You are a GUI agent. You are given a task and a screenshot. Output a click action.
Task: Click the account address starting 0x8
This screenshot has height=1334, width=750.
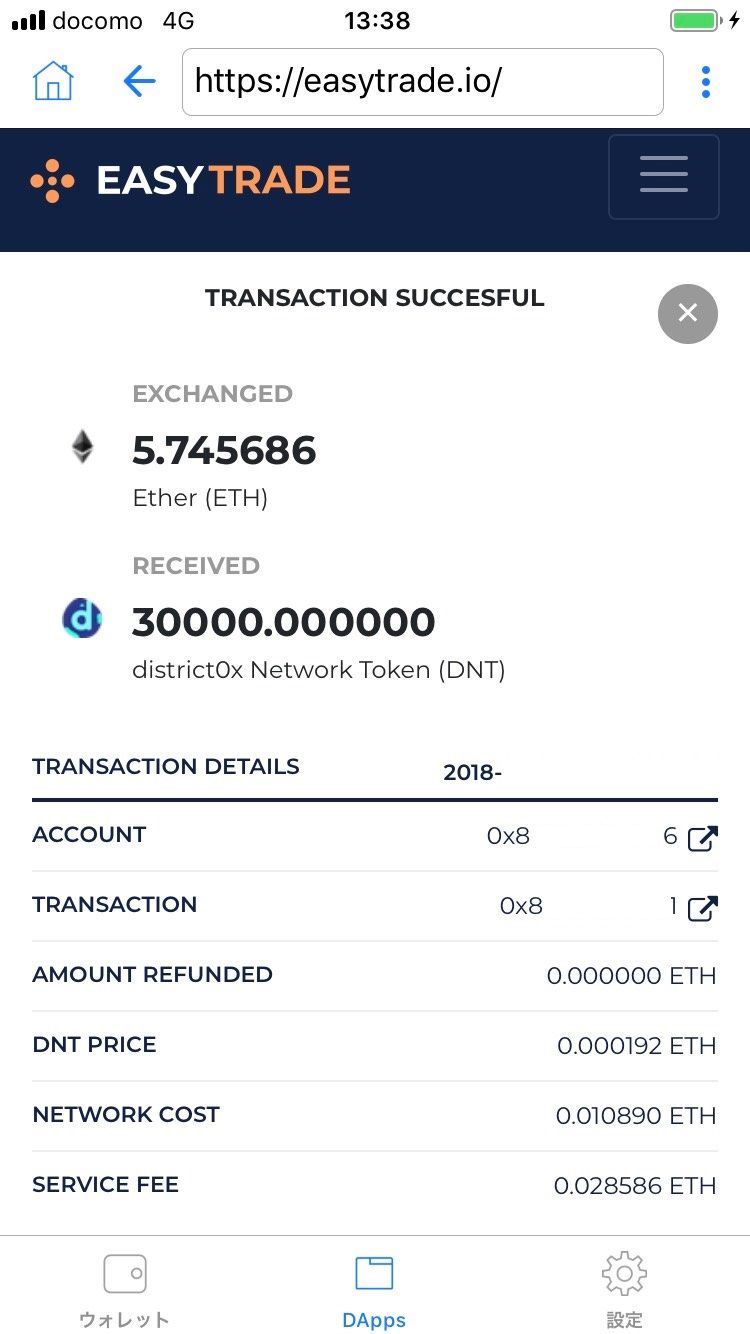508,836
